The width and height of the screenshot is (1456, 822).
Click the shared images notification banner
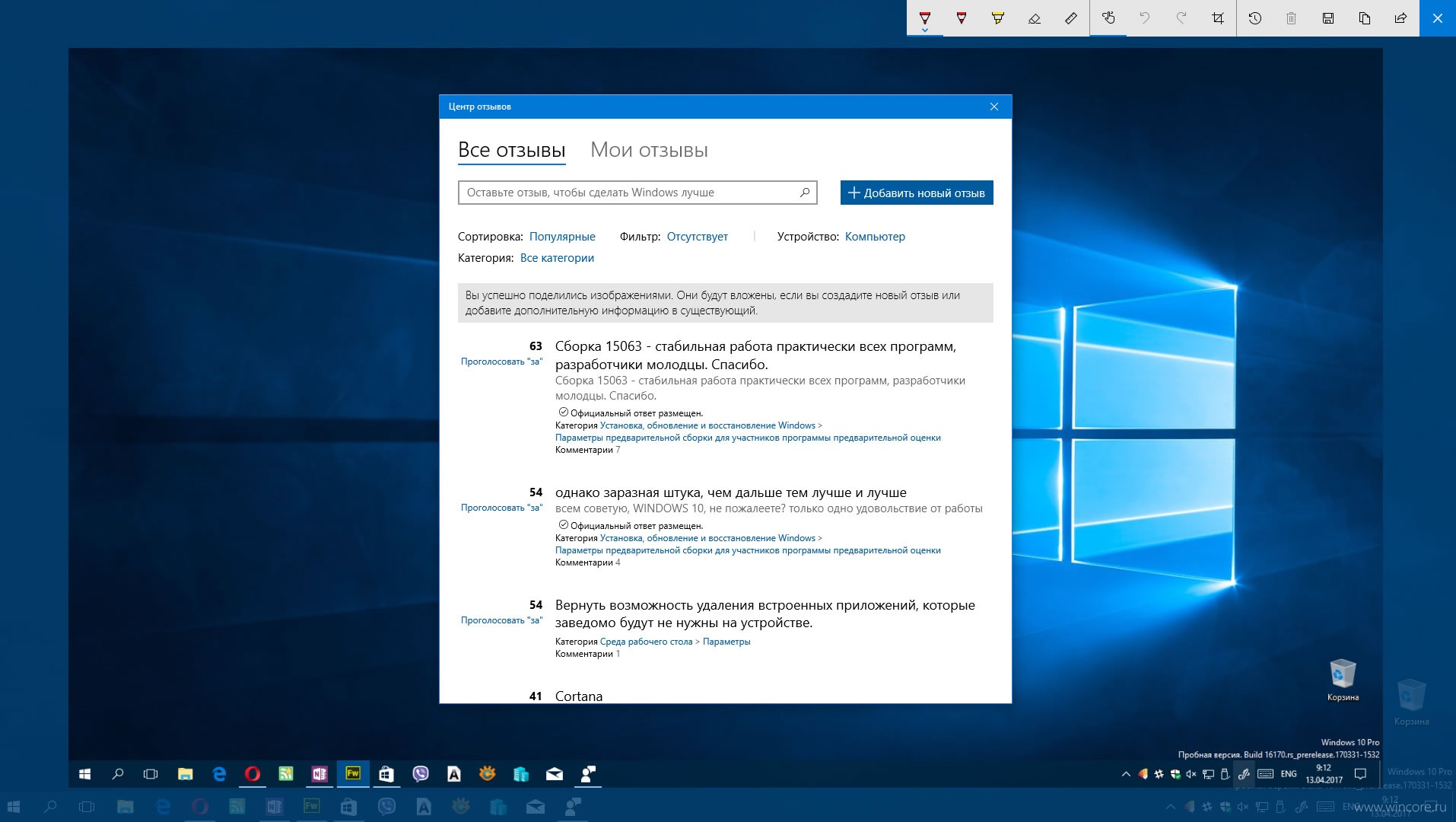click(725, 303)
